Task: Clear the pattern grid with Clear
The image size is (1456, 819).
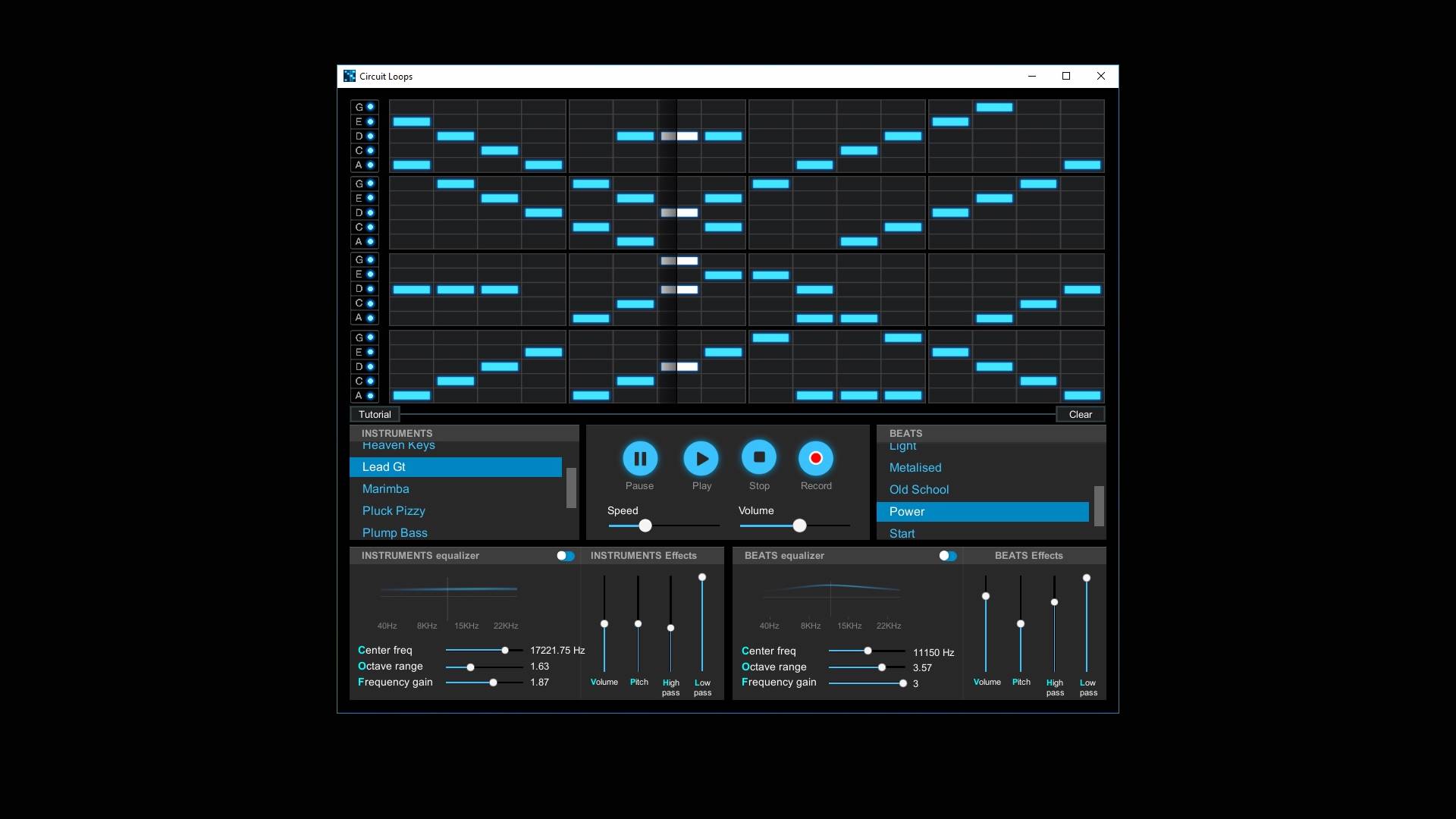Action: (1080, 414)
